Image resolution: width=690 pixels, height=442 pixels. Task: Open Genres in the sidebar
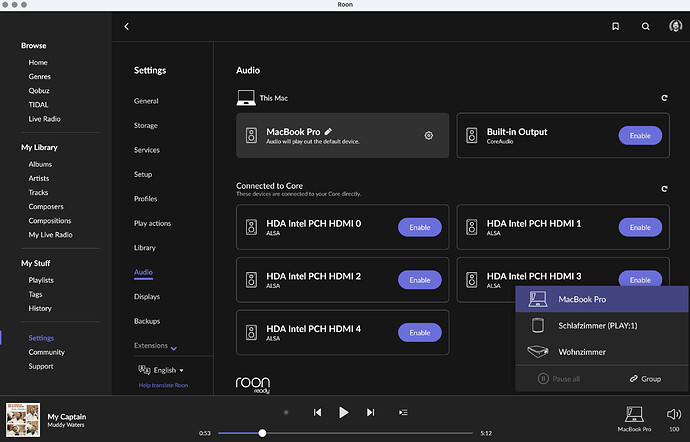pos(40,77)
